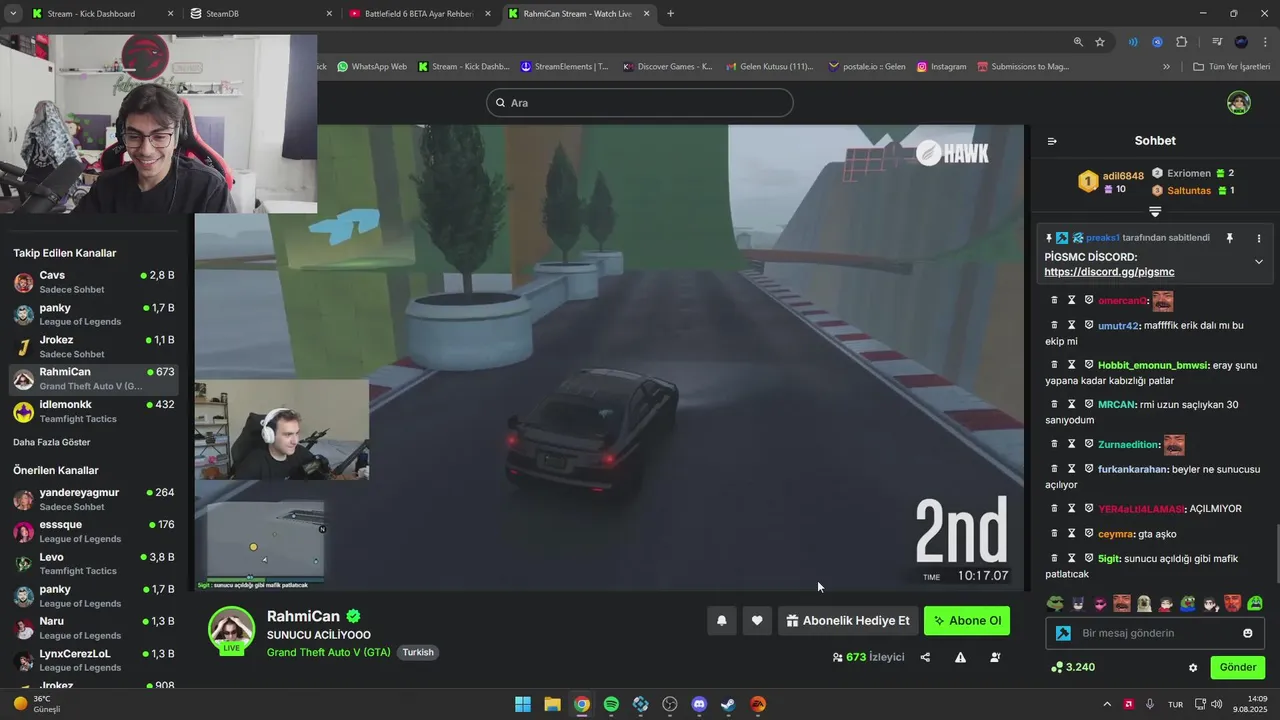Open the Levo recommended channel

95,563
